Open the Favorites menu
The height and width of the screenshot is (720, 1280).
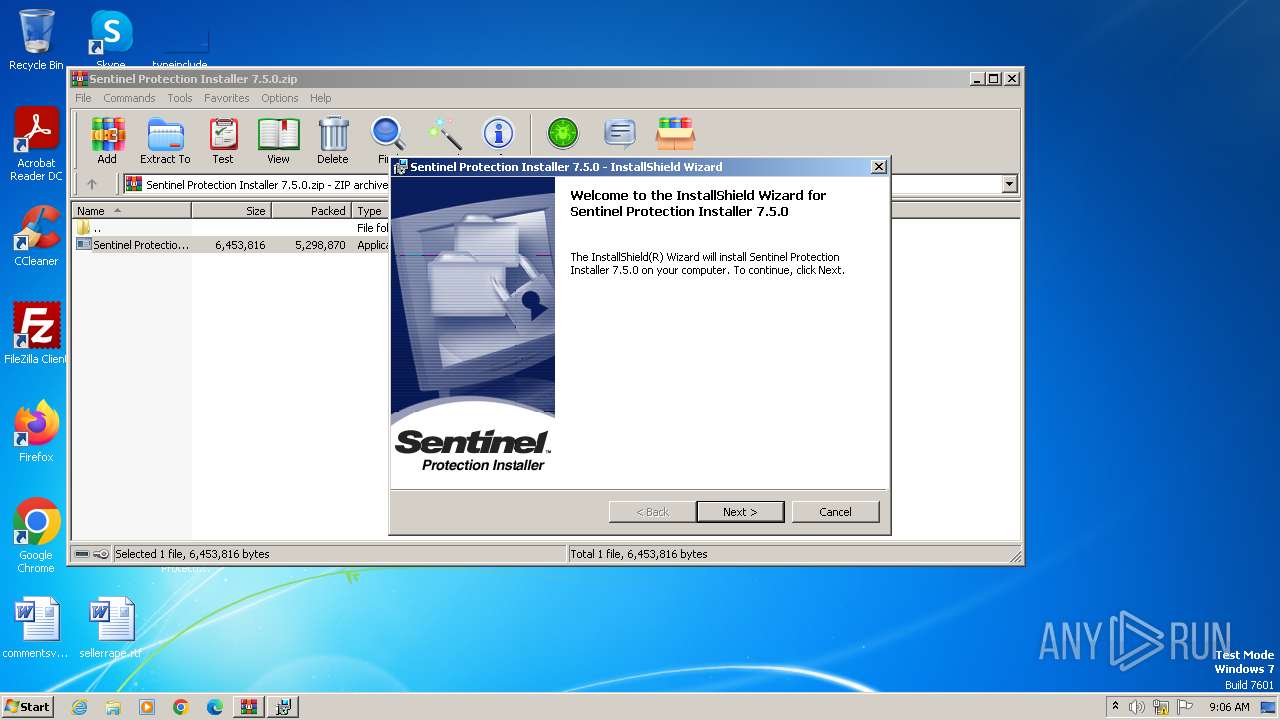(227, 98)
